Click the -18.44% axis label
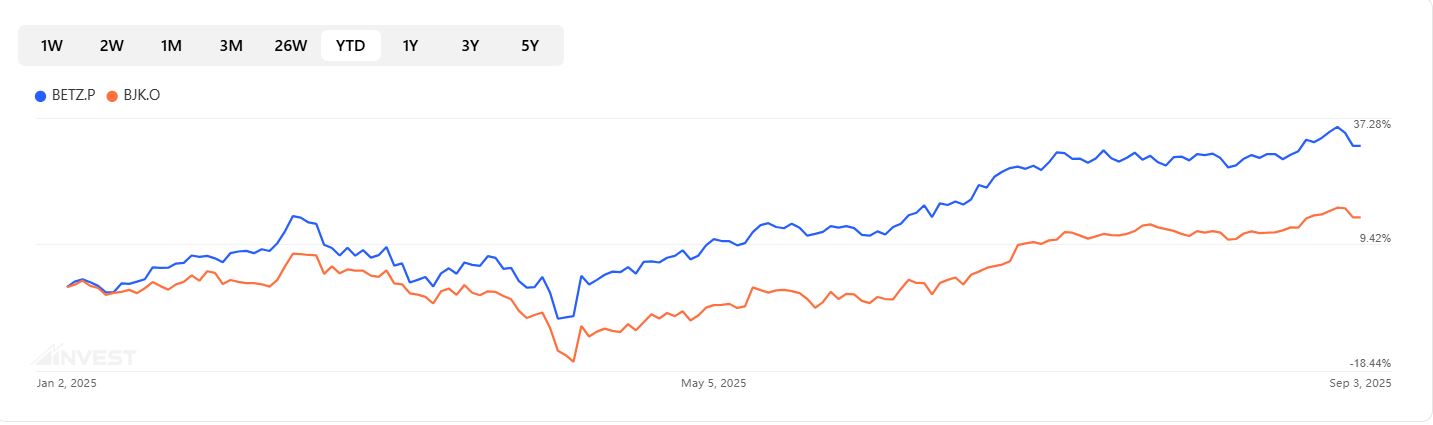The height and width of the screenshot is (425, 1433). (1371, 363)
